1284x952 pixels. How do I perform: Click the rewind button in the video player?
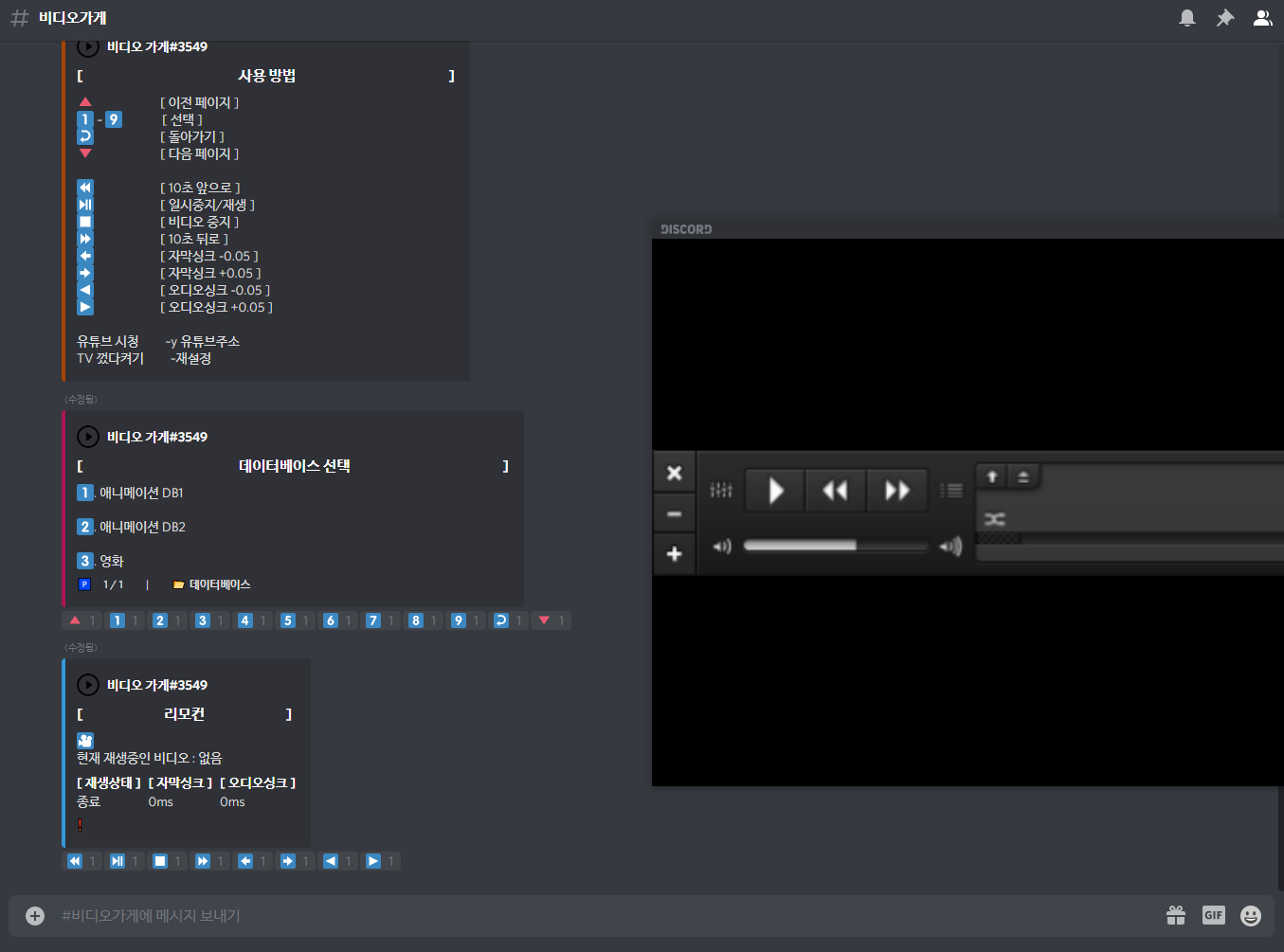(835, 490)
